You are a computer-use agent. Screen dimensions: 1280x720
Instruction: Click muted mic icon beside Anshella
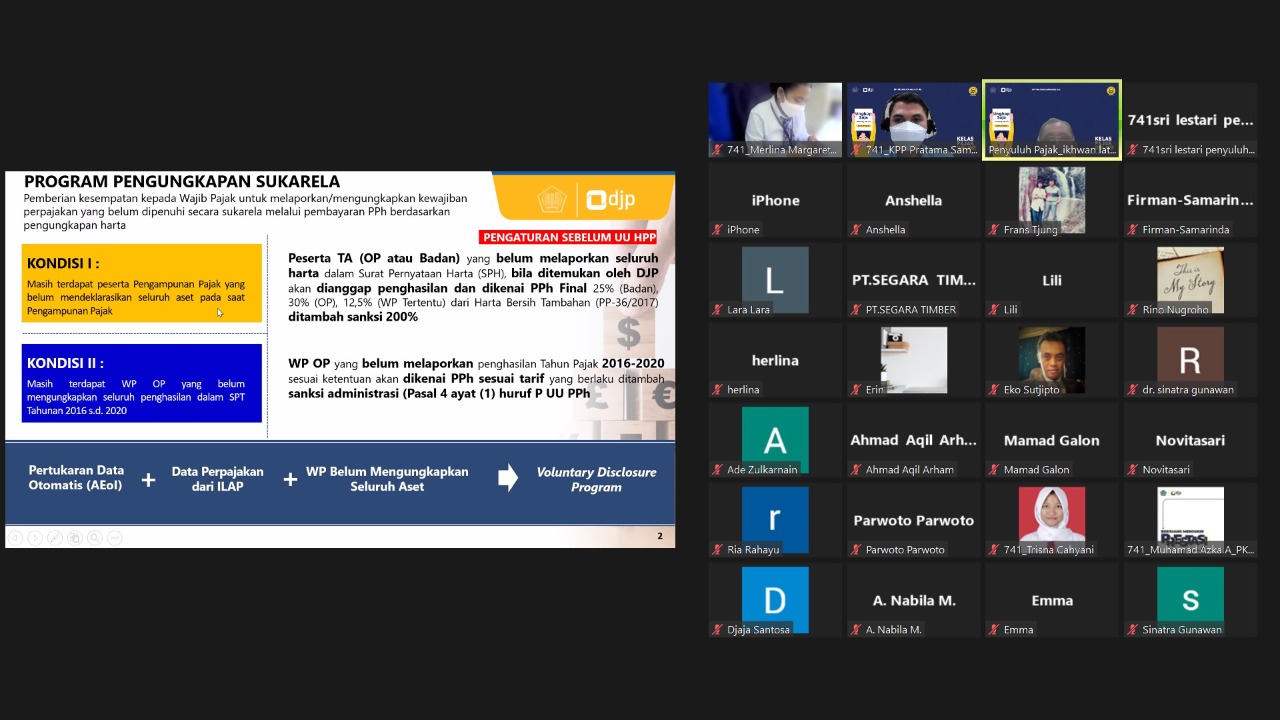[x=856, y=230]
